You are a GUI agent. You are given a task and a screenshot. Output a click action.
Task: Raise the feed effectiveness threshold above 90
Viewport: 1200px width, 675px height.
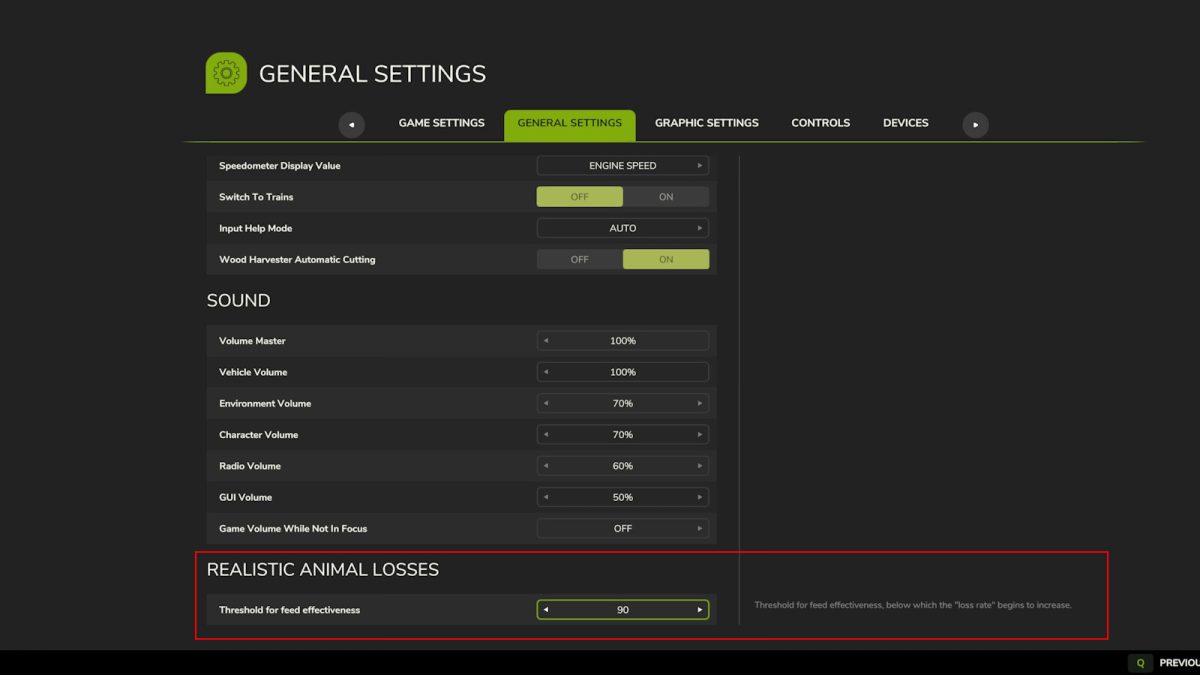(700, 609)
